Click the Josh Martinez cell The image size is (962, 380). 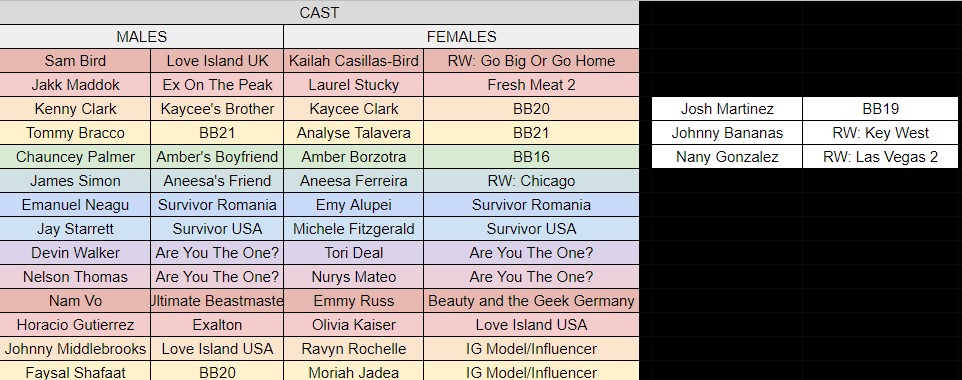(727, 109)
